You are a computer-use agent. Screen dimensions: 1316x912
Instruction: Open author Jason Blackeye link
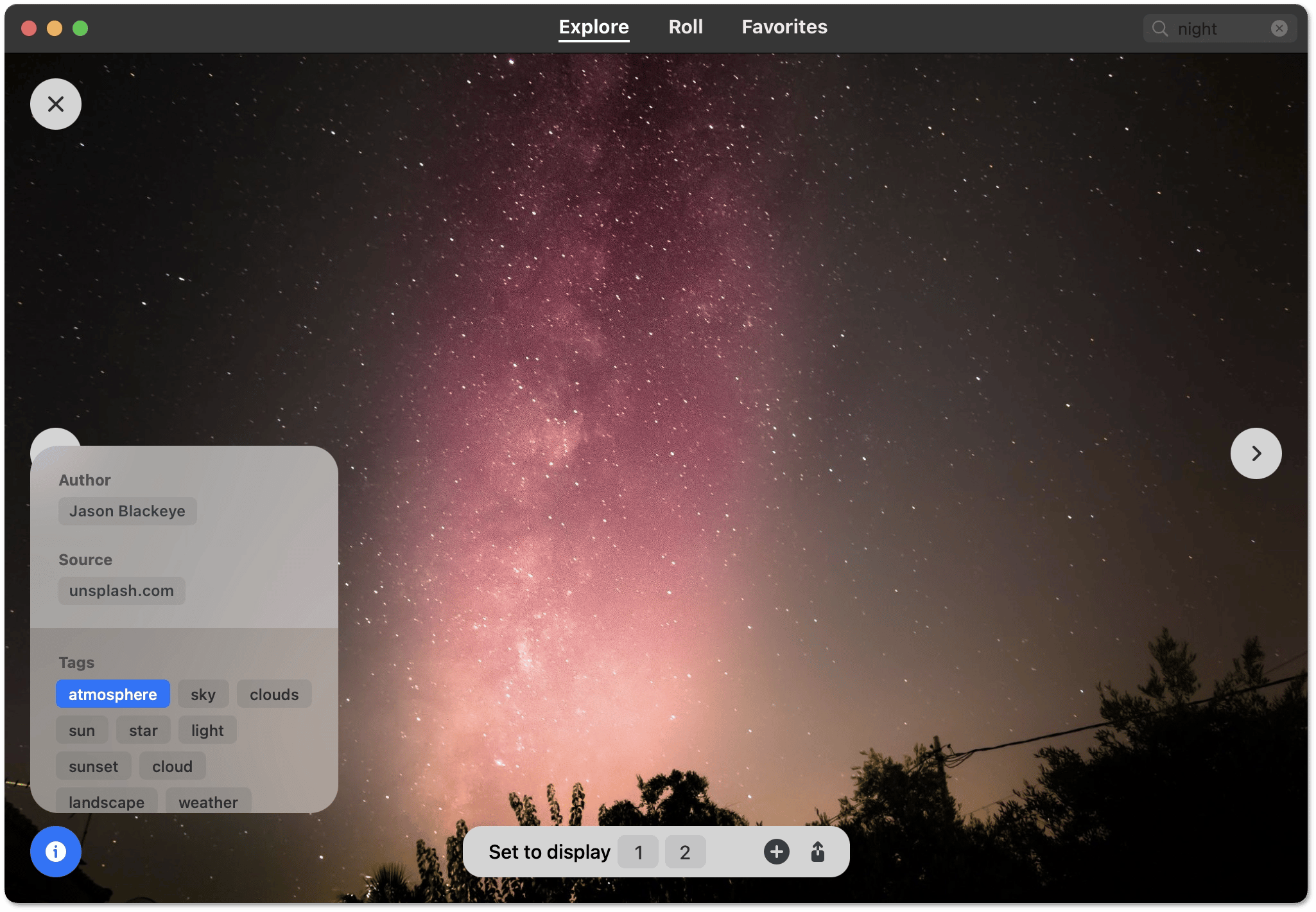pos(127,511)
